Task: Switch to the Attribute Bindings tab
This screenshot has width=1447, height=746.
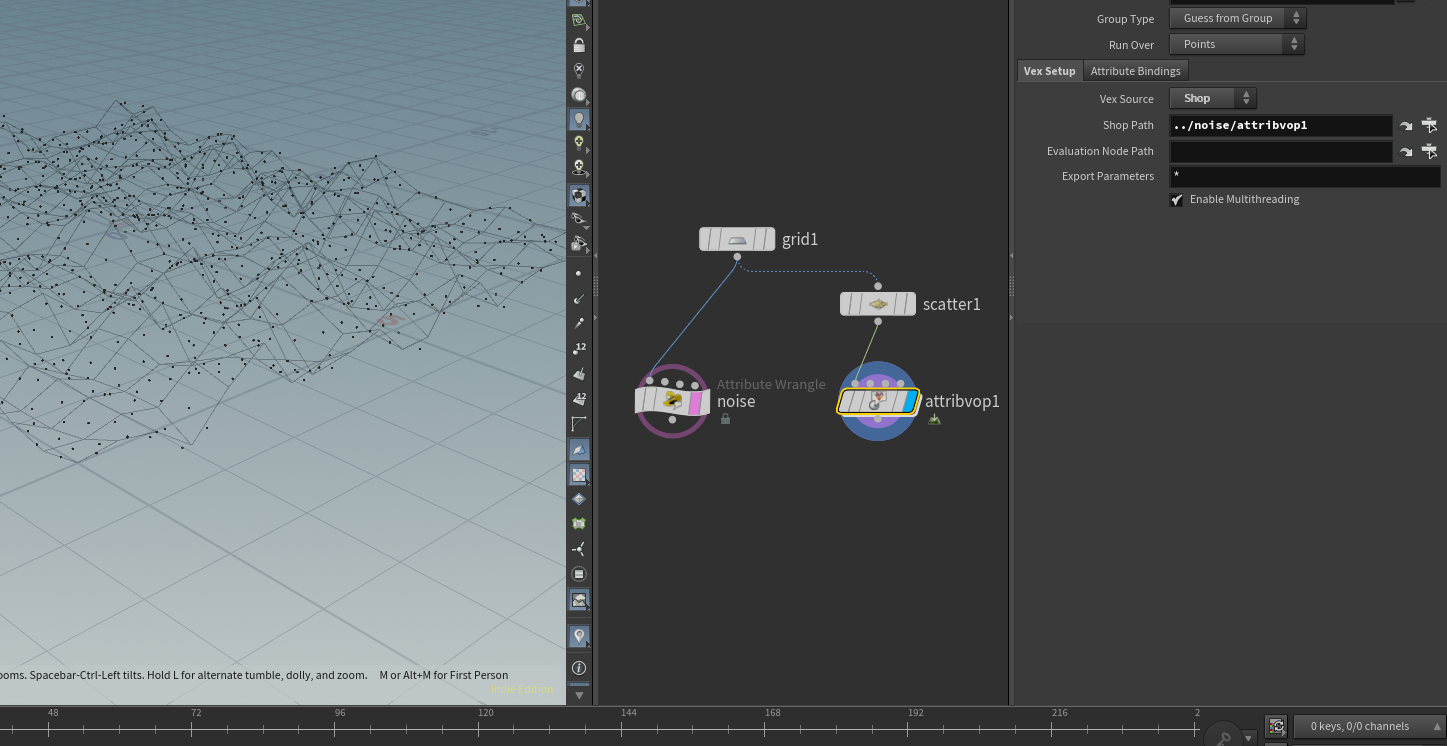Action: (x=1135, y=71)
